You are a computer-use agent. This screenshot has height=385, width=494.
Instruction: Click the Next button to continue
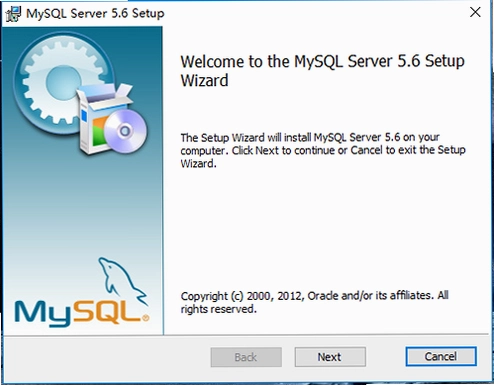(330, 357)
